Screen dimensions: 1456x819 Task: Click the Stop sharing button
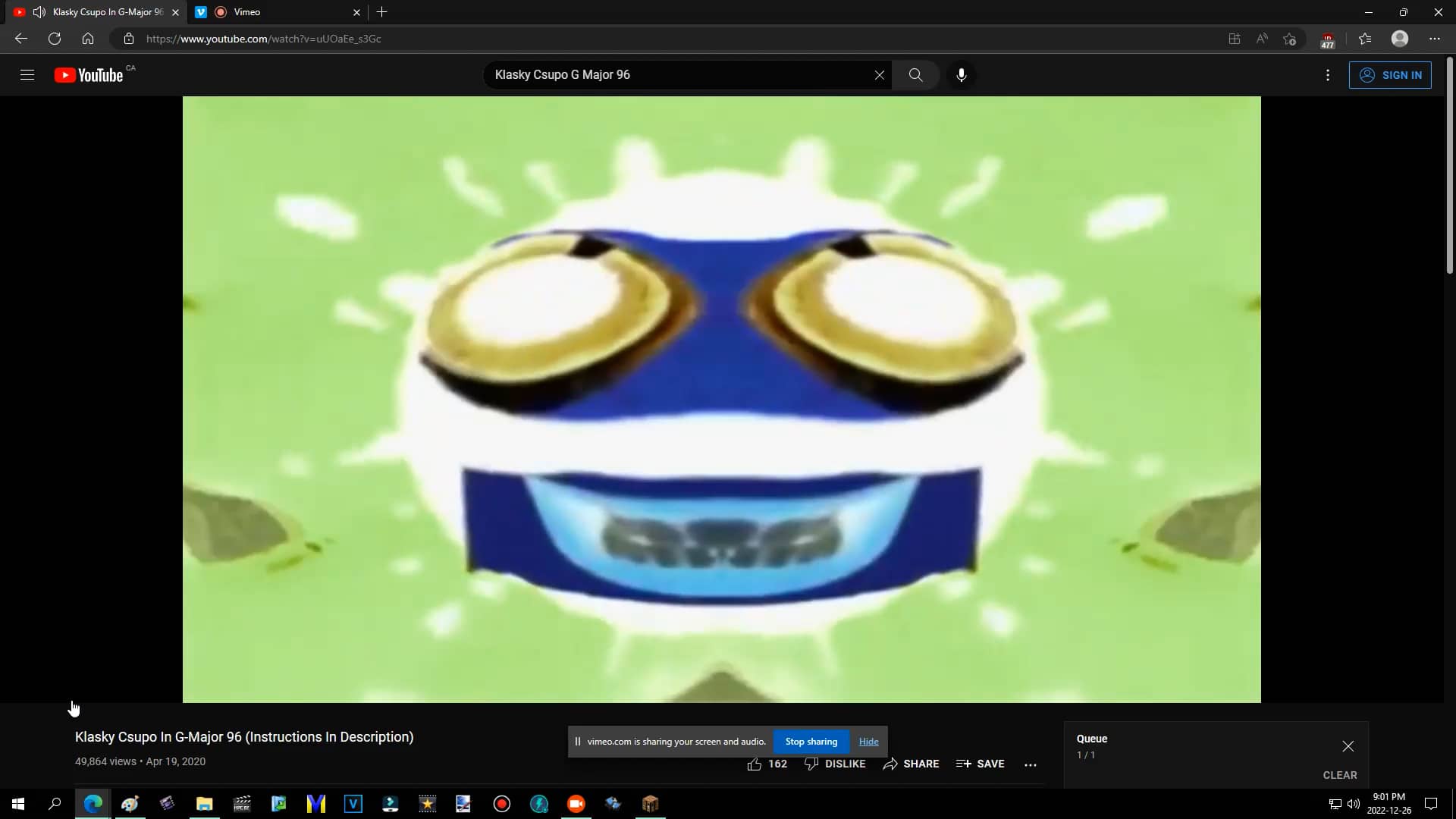pos(811,741)
